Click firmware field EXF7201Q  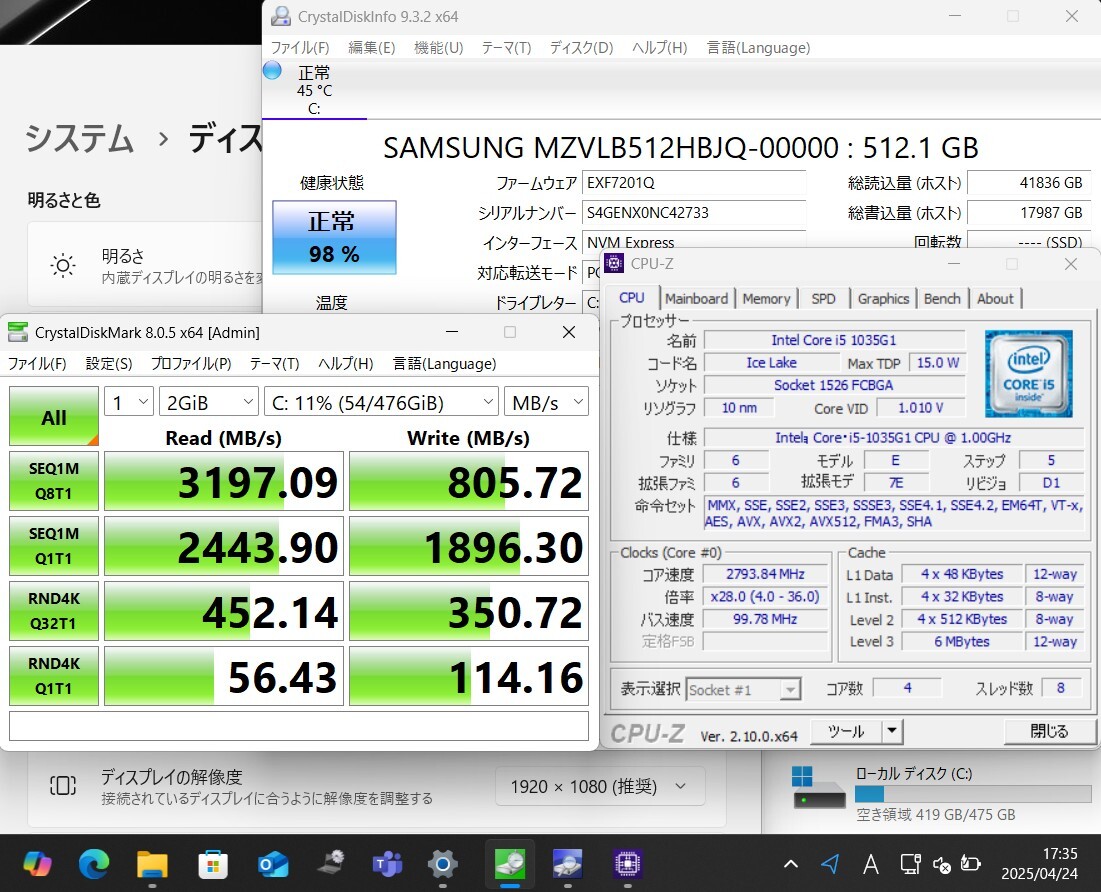694,183
